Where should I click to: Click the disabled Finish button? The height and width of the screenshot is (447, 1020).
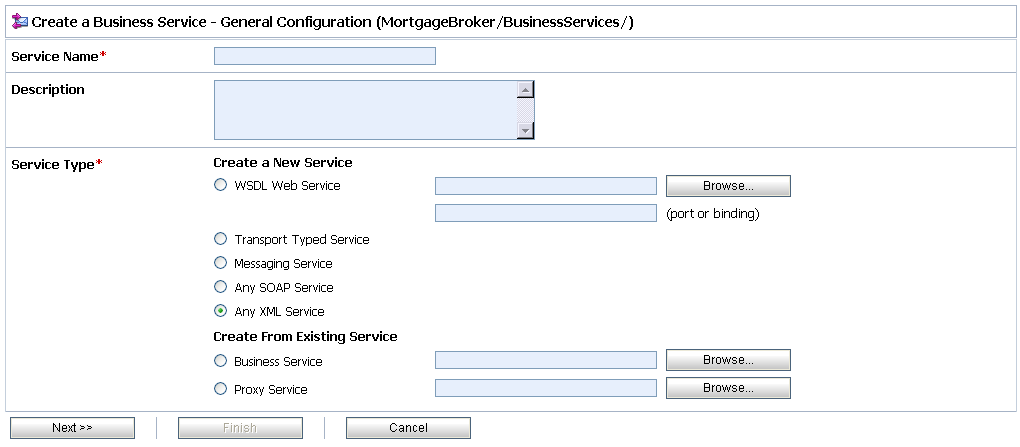[240, 427]
